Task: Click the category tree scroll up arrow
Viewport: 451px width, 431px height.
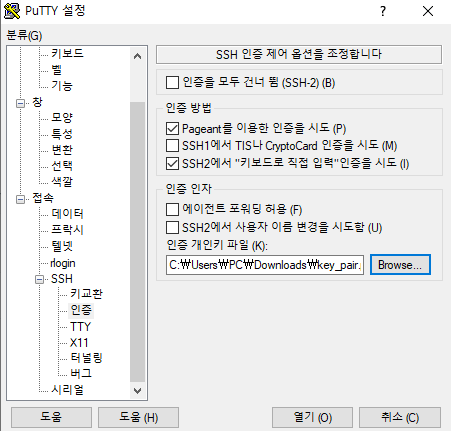Action: 137,56
